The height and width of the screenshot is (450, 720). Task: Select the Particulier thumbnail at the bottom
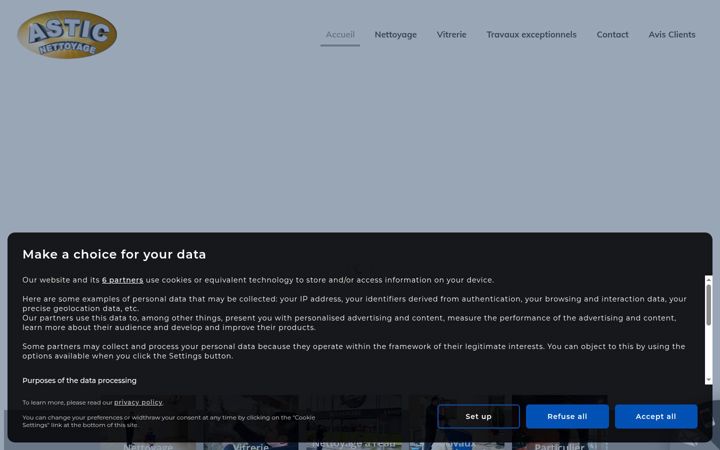tap(559, 422)
